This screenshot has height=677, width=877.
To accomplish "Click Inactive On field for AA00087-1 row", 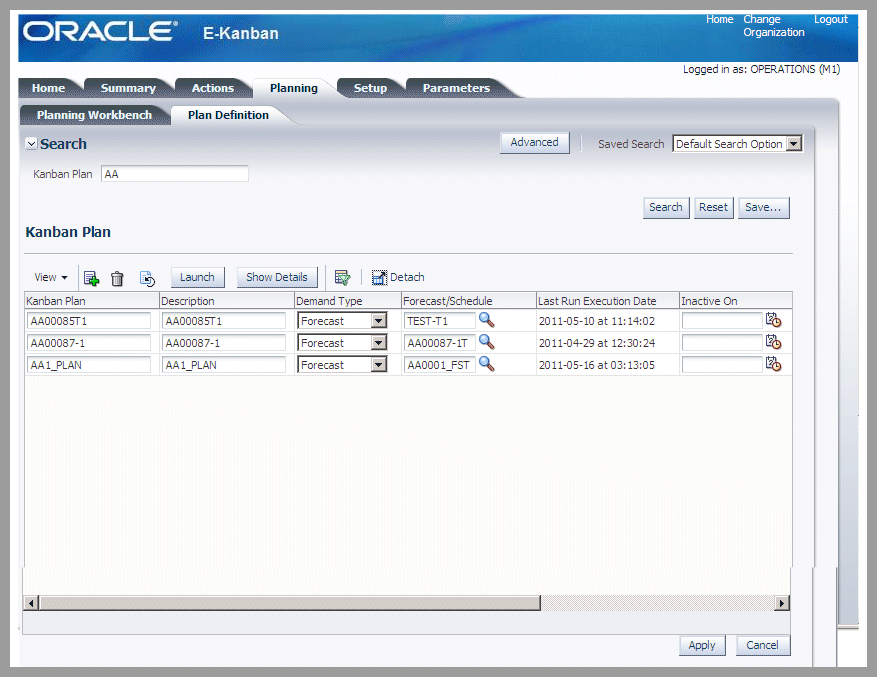I will pyautogui.click(x=722, y=343).
